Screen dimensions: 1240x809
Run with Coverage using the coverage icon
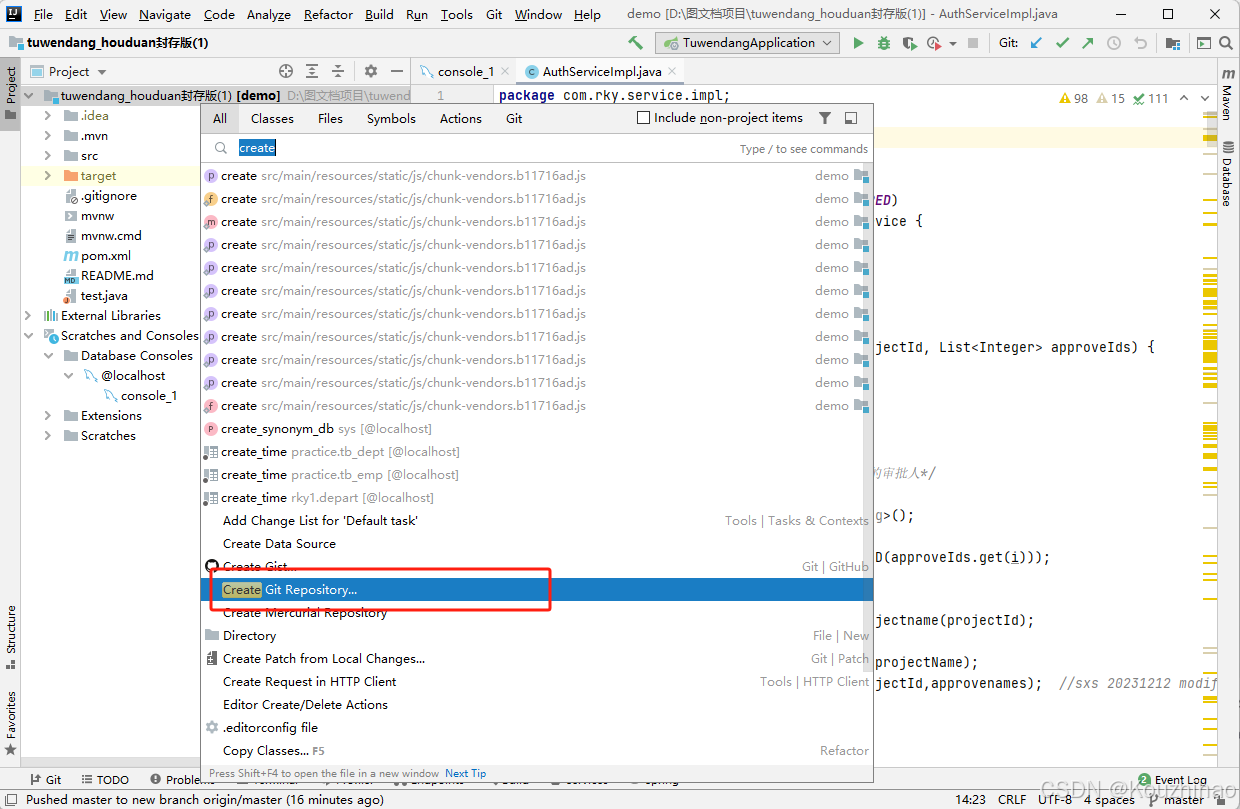[x=908, y=43]
